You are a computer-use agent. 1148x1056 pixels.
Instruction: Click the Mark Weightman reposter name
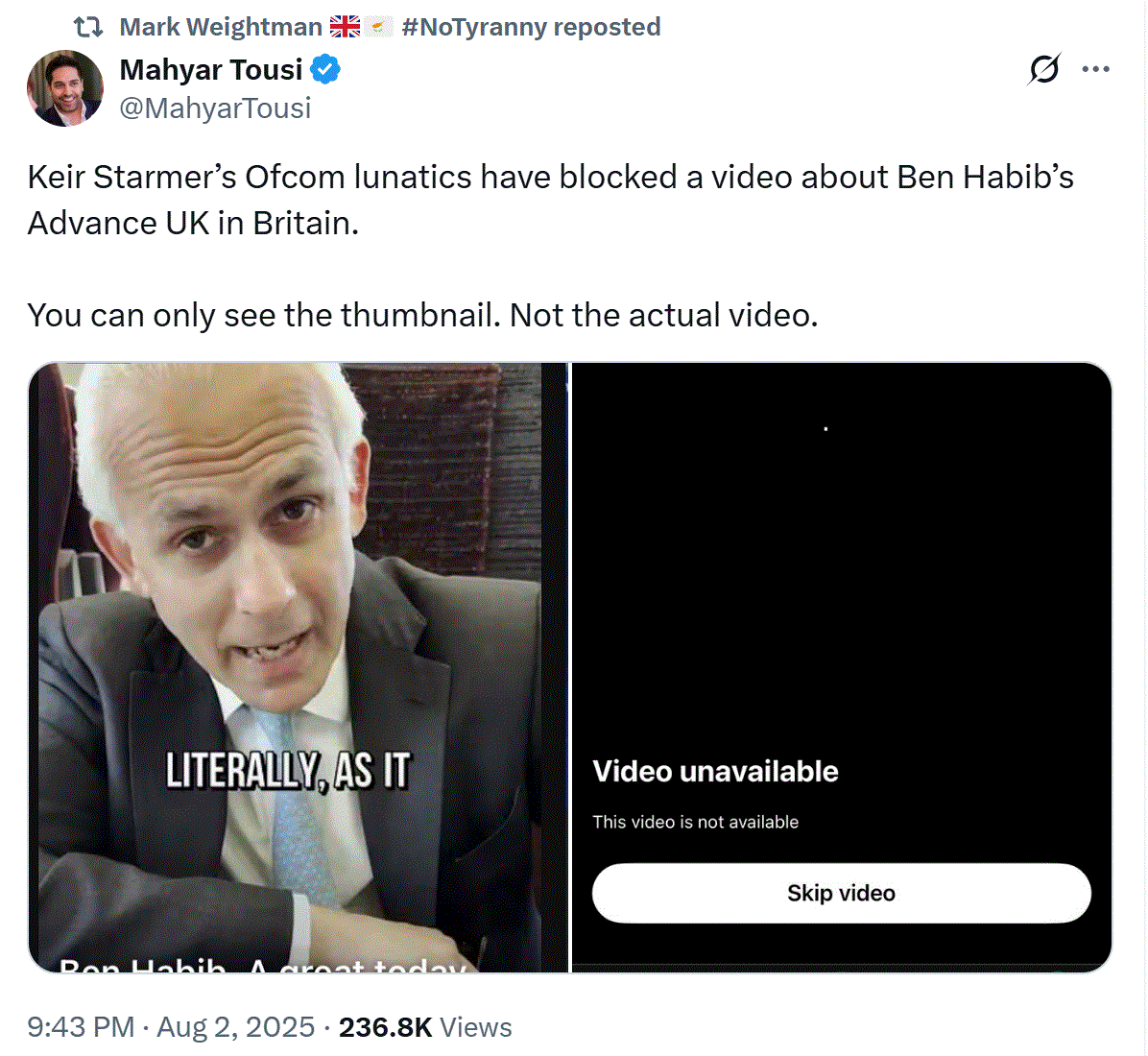pos(221,27)
